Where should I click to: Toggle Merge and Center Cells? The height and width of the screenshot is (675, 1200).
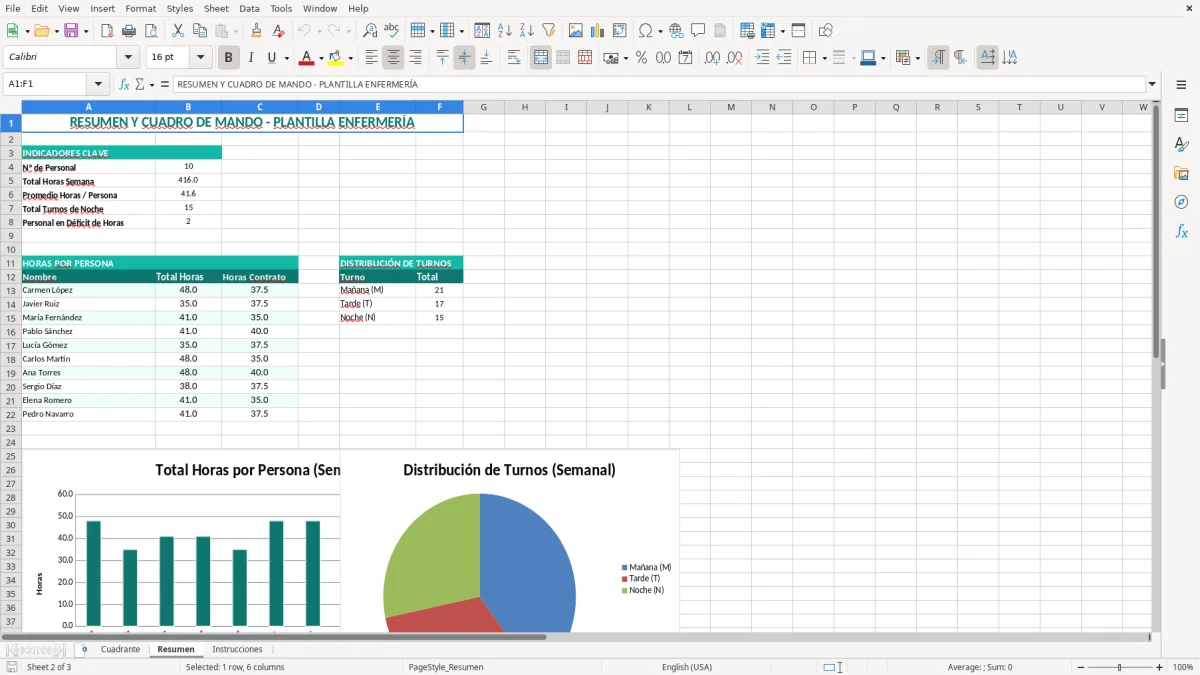pos(541,58)
